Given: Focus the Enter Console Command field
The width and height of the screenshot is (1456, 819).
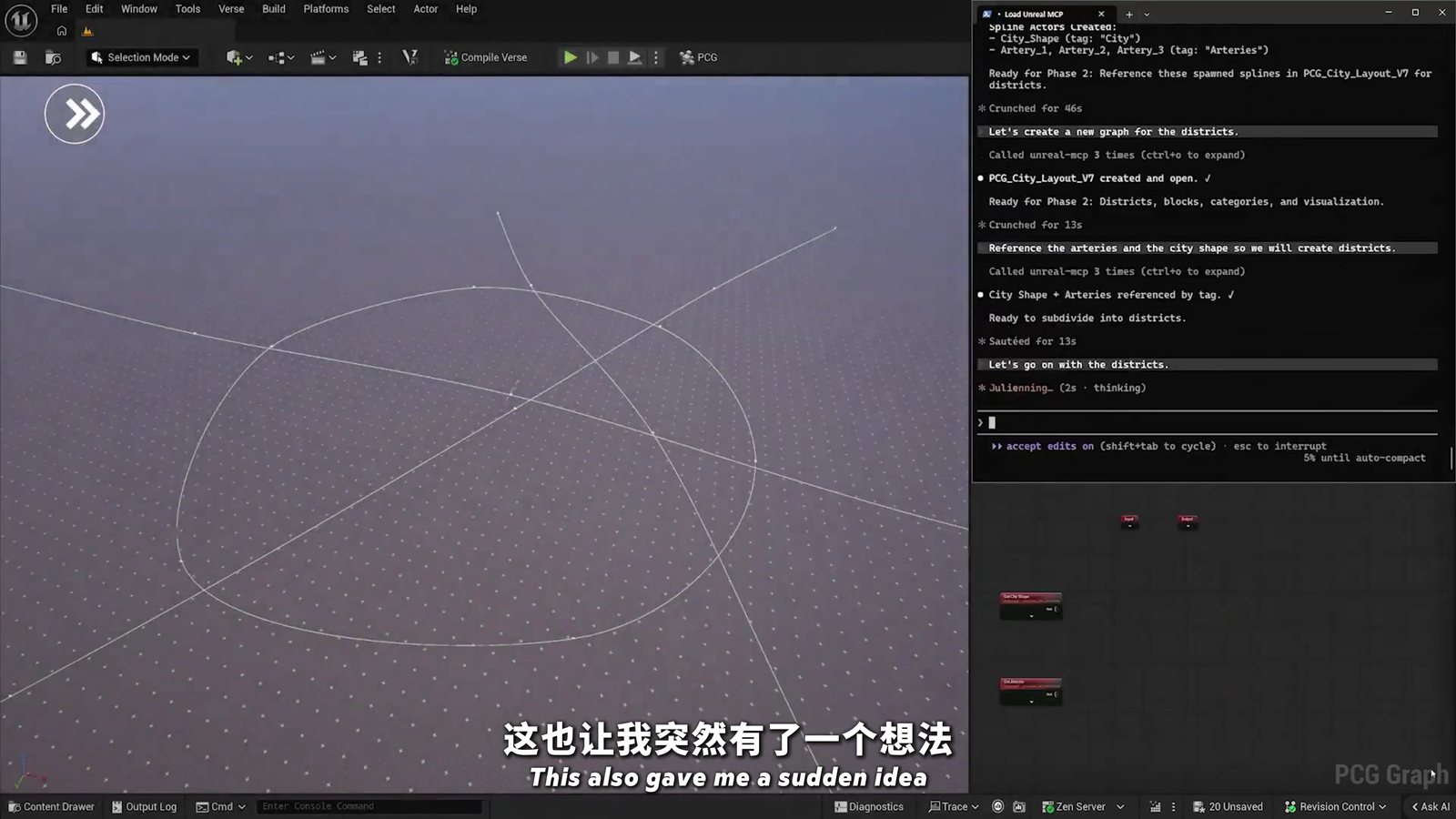Looking at the screenshot, I should [369, 807].
